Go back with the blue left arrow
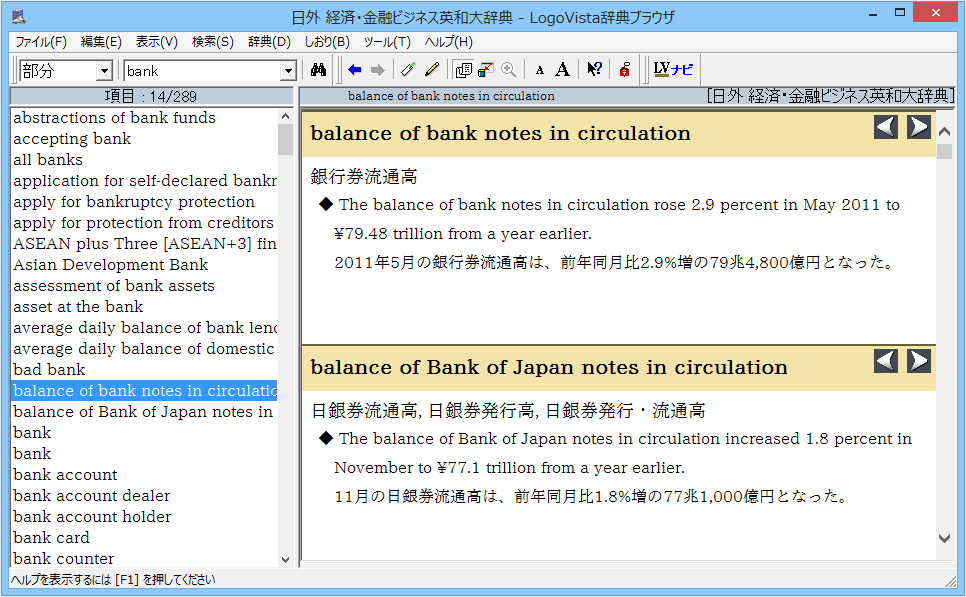Image resolution: width=966 pixels, height=597 pixels. tap(354, 70)
